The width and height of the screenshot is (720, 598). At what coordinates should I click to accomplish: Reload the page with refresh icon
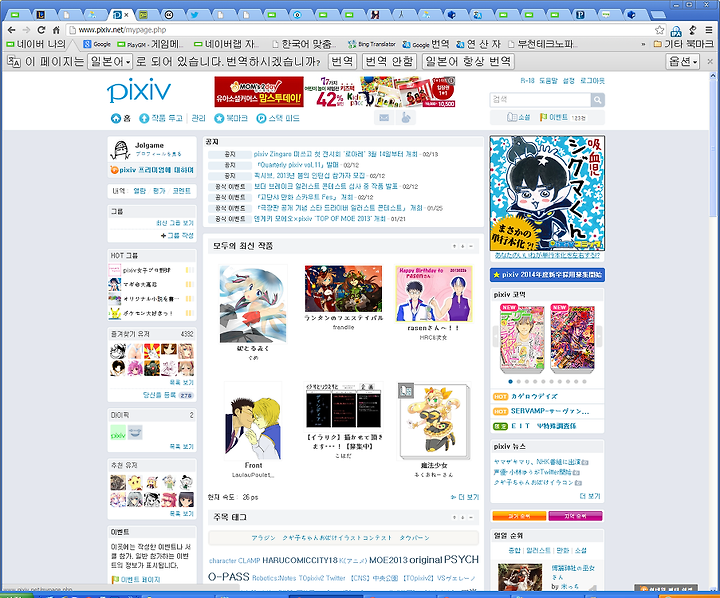pos(41,30)
